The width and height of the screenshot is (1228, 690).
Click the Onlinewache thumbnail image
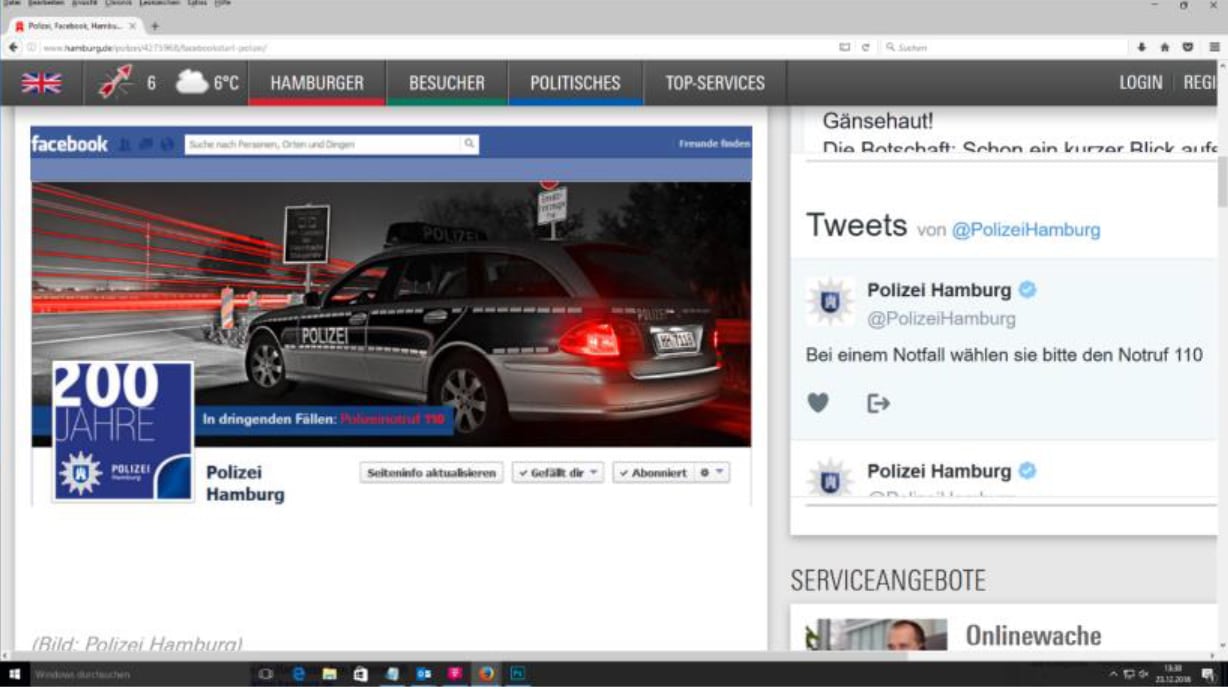[x=876, y=636]
